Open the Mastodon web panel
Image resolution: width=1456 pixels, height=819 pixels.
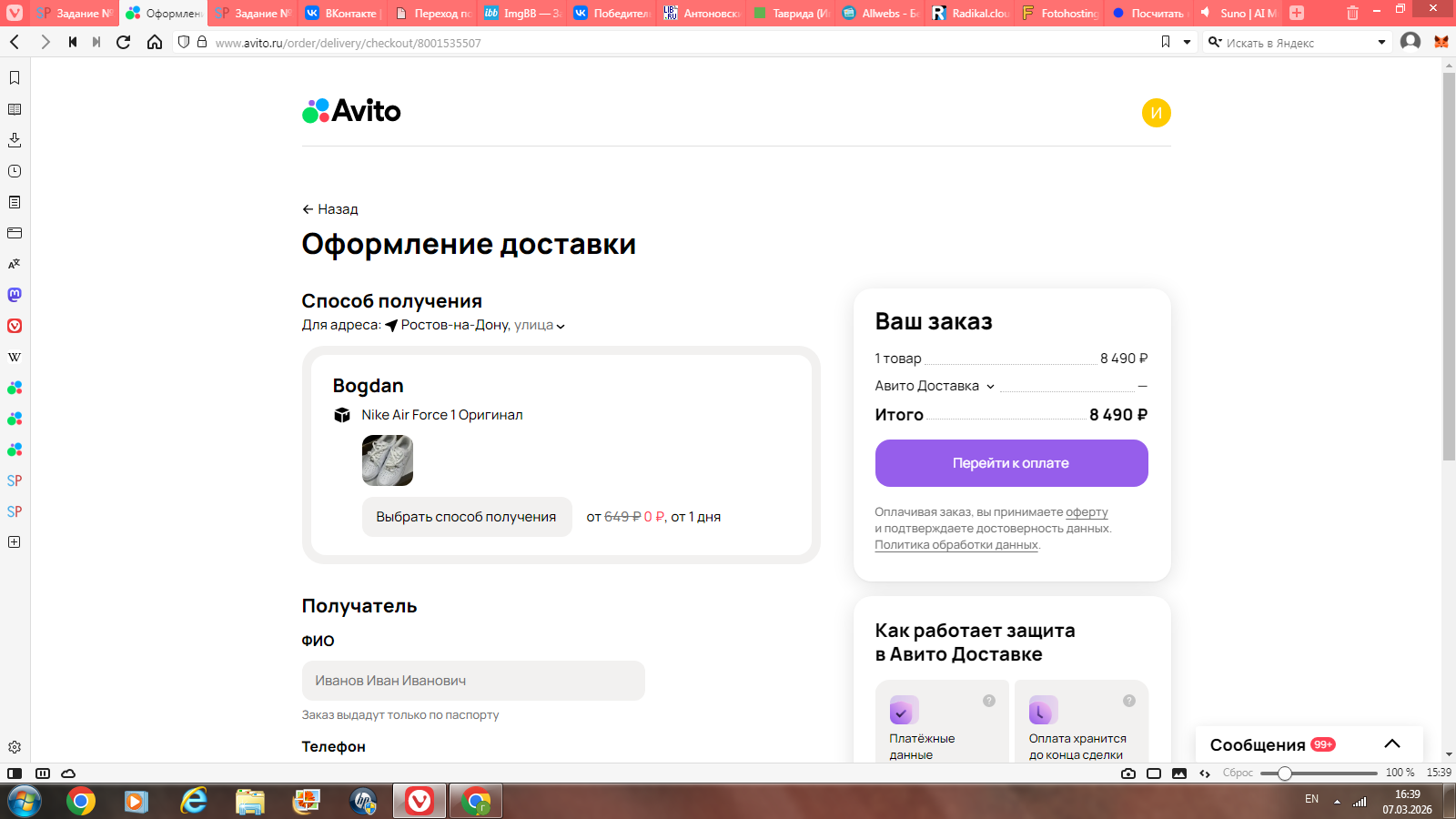[15, 295]
